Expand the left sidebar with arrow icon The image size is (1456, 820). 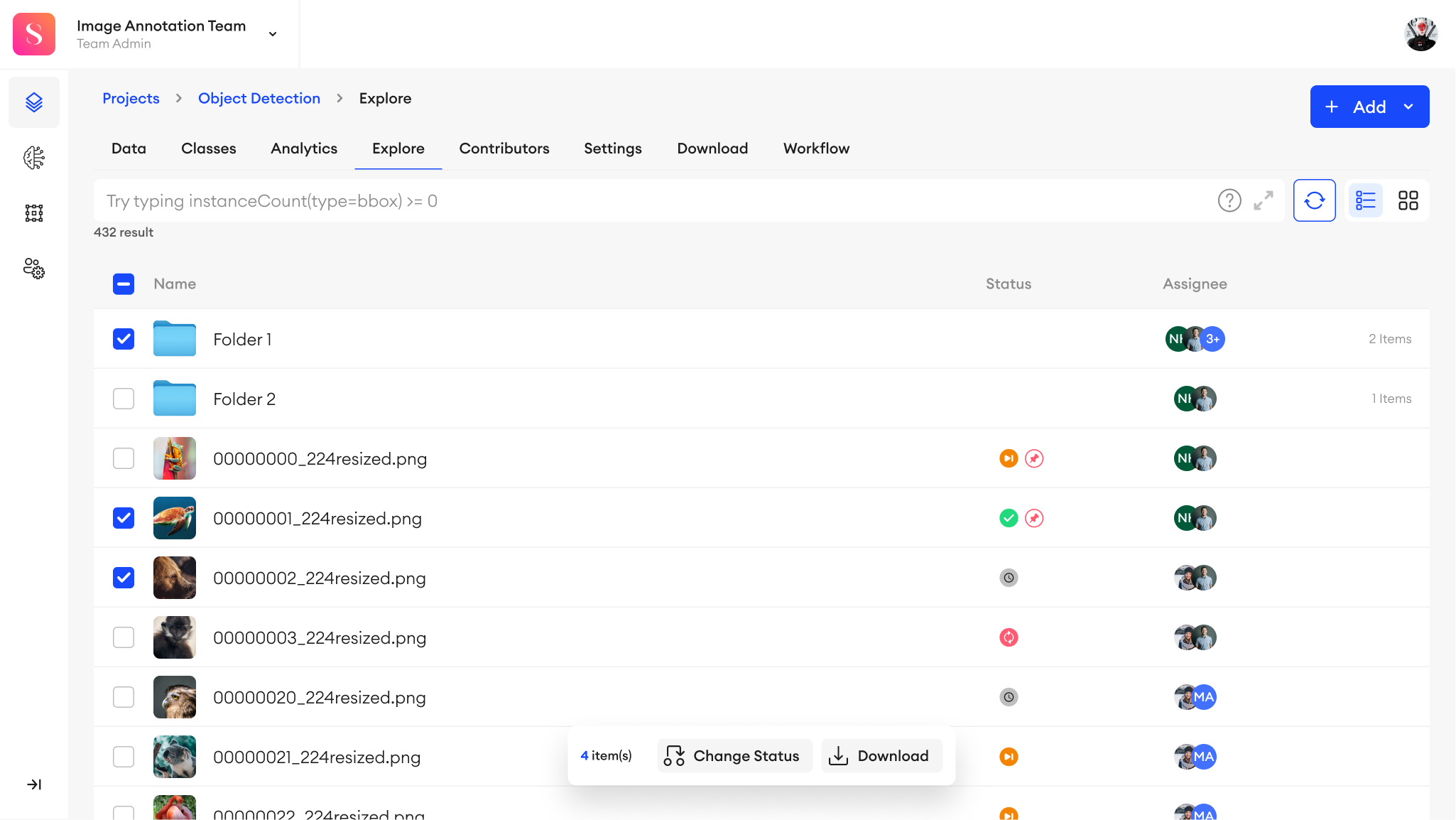[x=34, y=784]
